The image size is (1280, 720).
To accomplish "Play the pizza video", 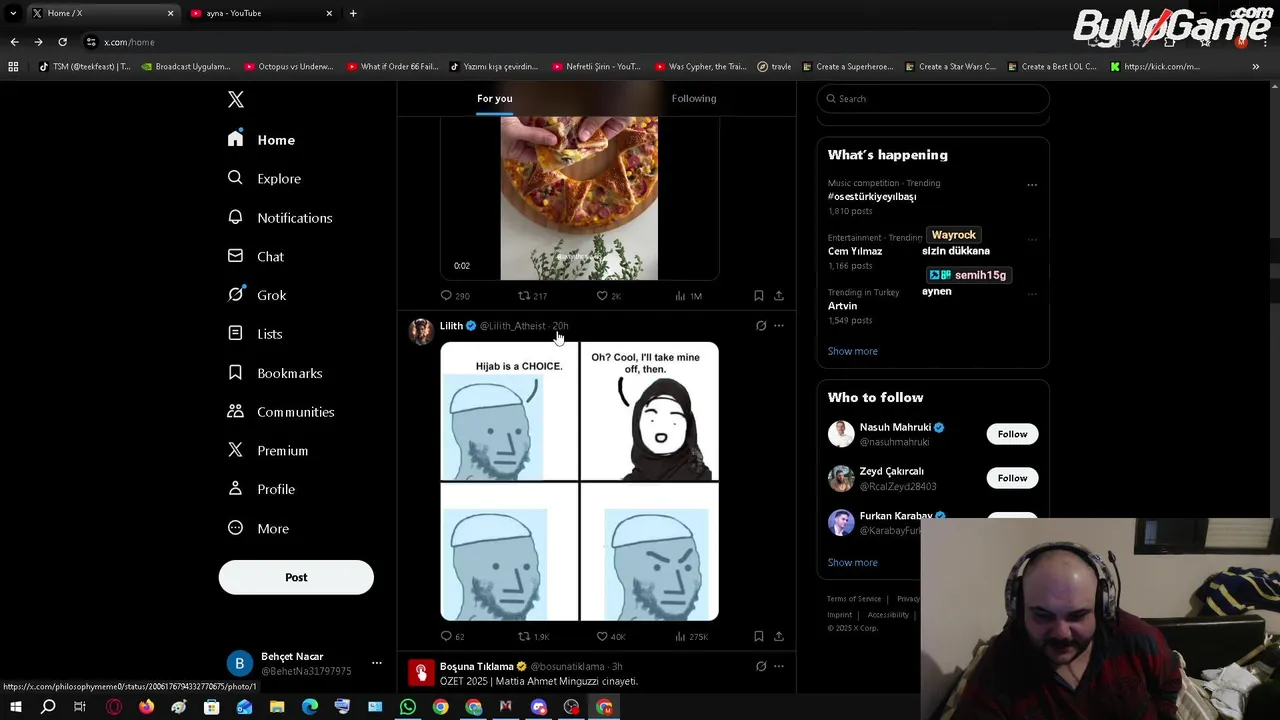I will [579, 198].
